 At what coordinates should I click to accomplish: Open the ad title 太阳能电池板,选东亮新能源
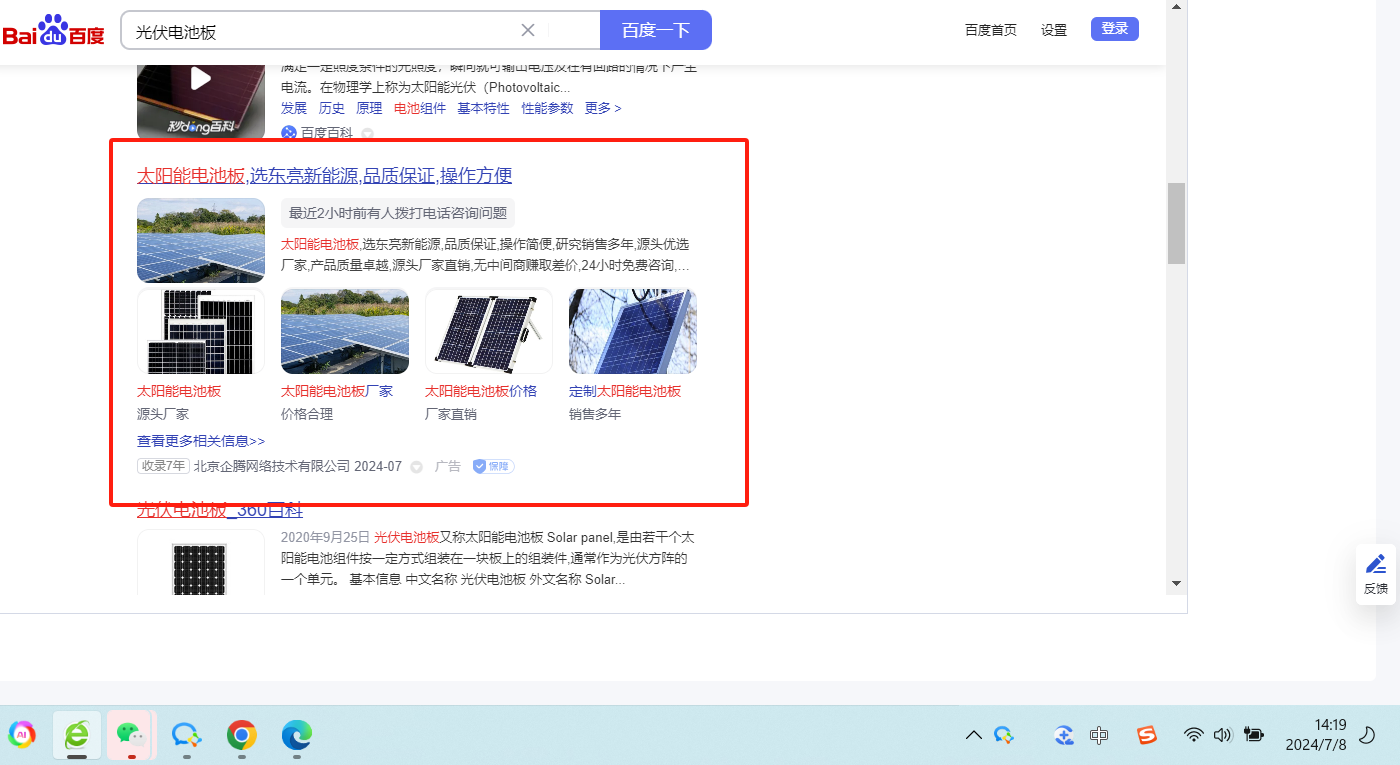point(325,176)
